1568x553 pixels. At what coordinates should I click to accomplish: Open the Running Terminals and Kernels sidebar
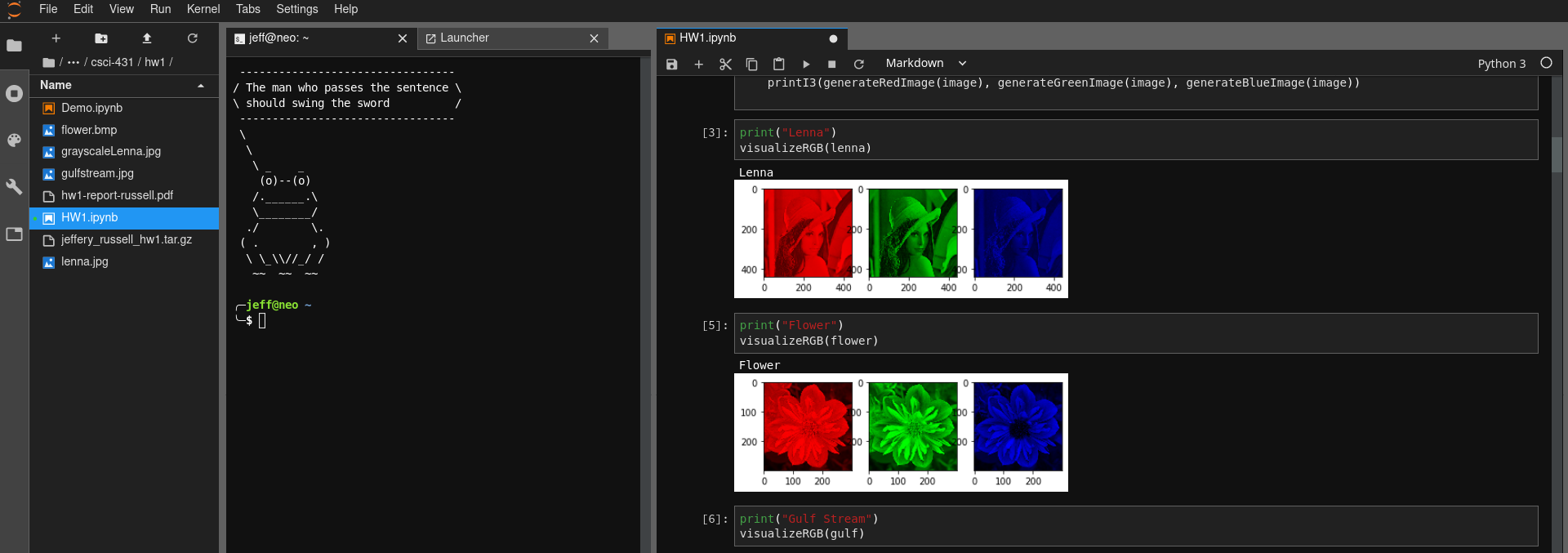coord(14,94)
